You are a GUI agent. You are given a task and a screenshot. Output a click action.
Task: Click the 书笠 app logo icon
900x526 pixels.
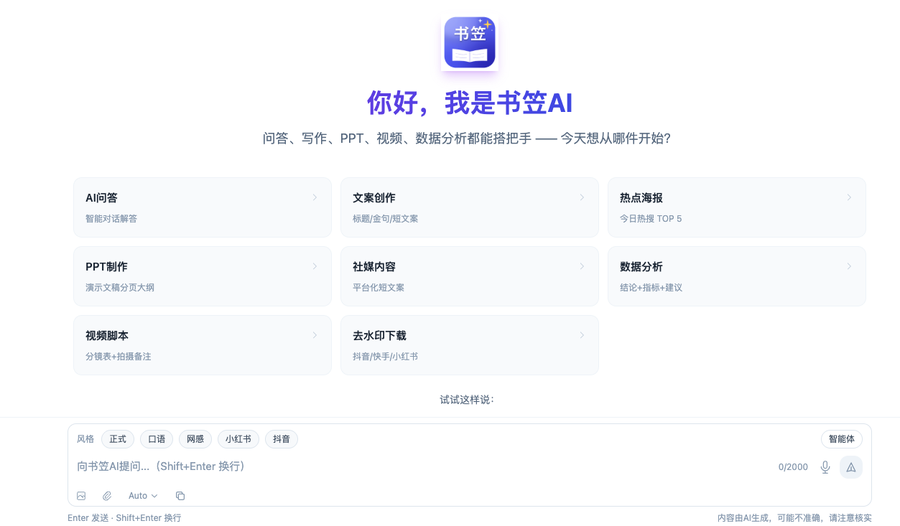(x=470, y=42)
